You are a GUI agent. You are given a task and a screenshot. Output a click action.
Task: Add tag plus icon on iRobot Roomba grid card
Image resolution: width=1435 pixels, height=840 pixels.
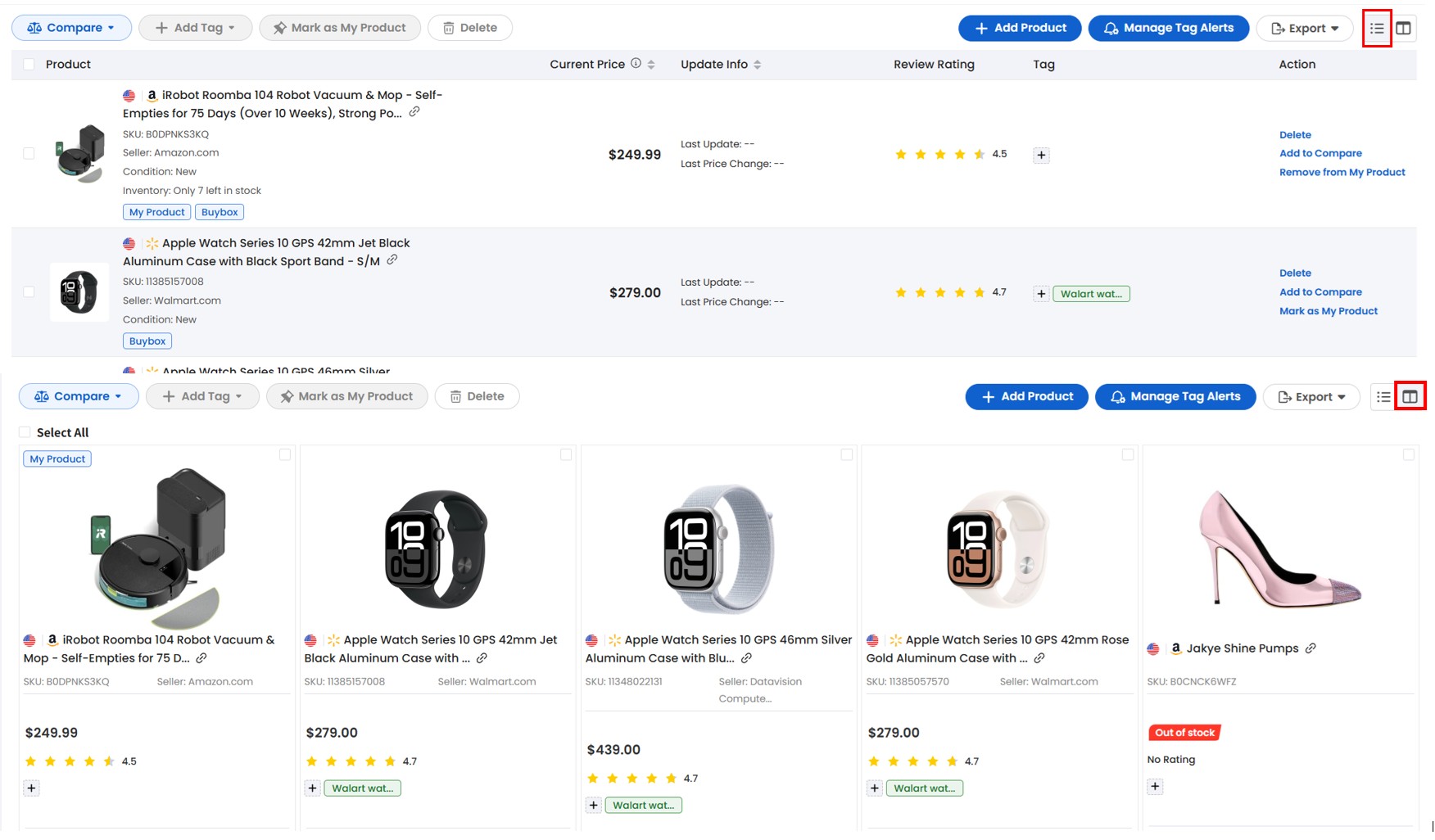point(31,788)
